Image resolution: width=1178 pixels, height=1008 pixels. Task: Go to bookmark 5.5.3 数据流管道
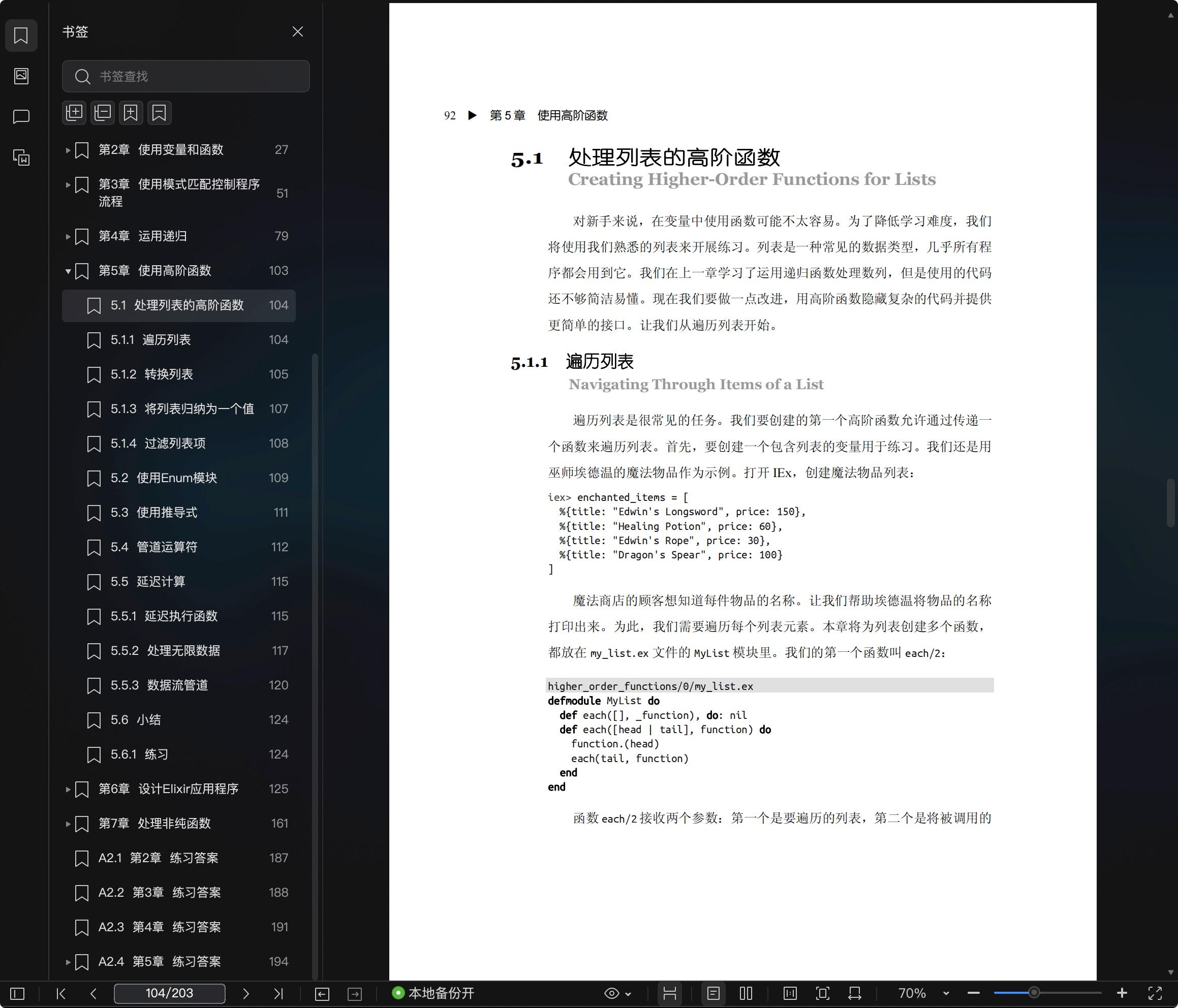[x=178, y=686]
